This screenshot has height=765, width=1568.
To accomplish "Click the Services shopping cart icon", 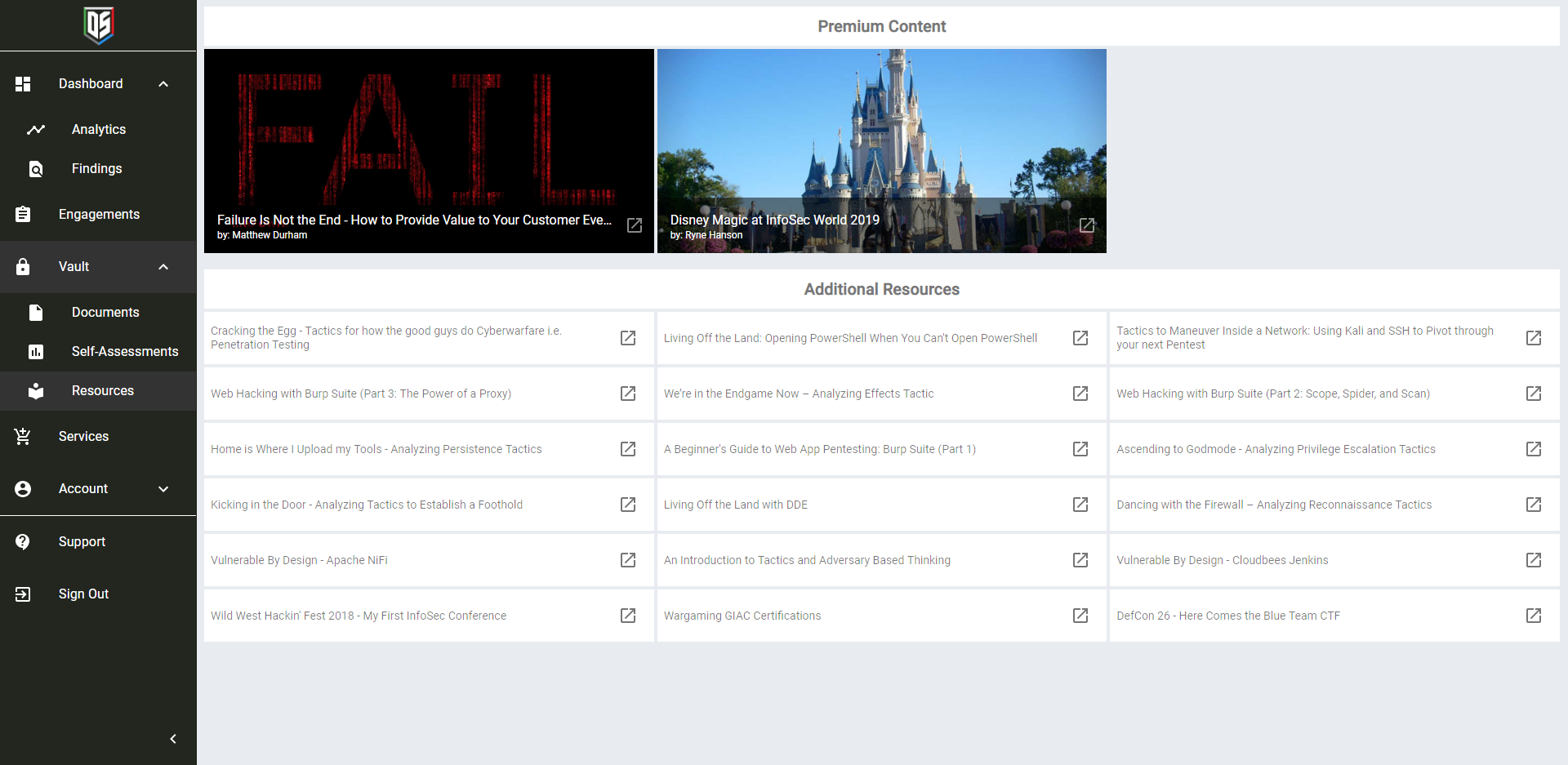I will click(x=23, y=437).
